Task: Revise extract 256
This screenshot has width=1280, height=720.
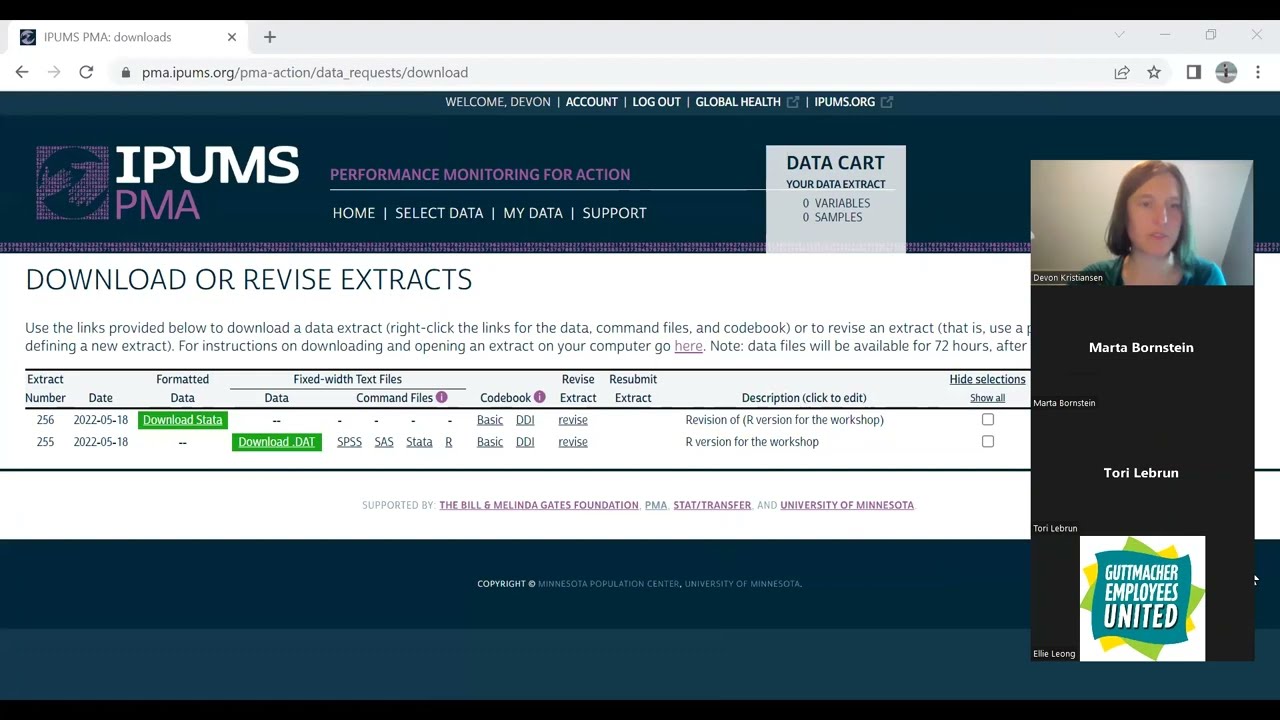Action: (573, 420)
